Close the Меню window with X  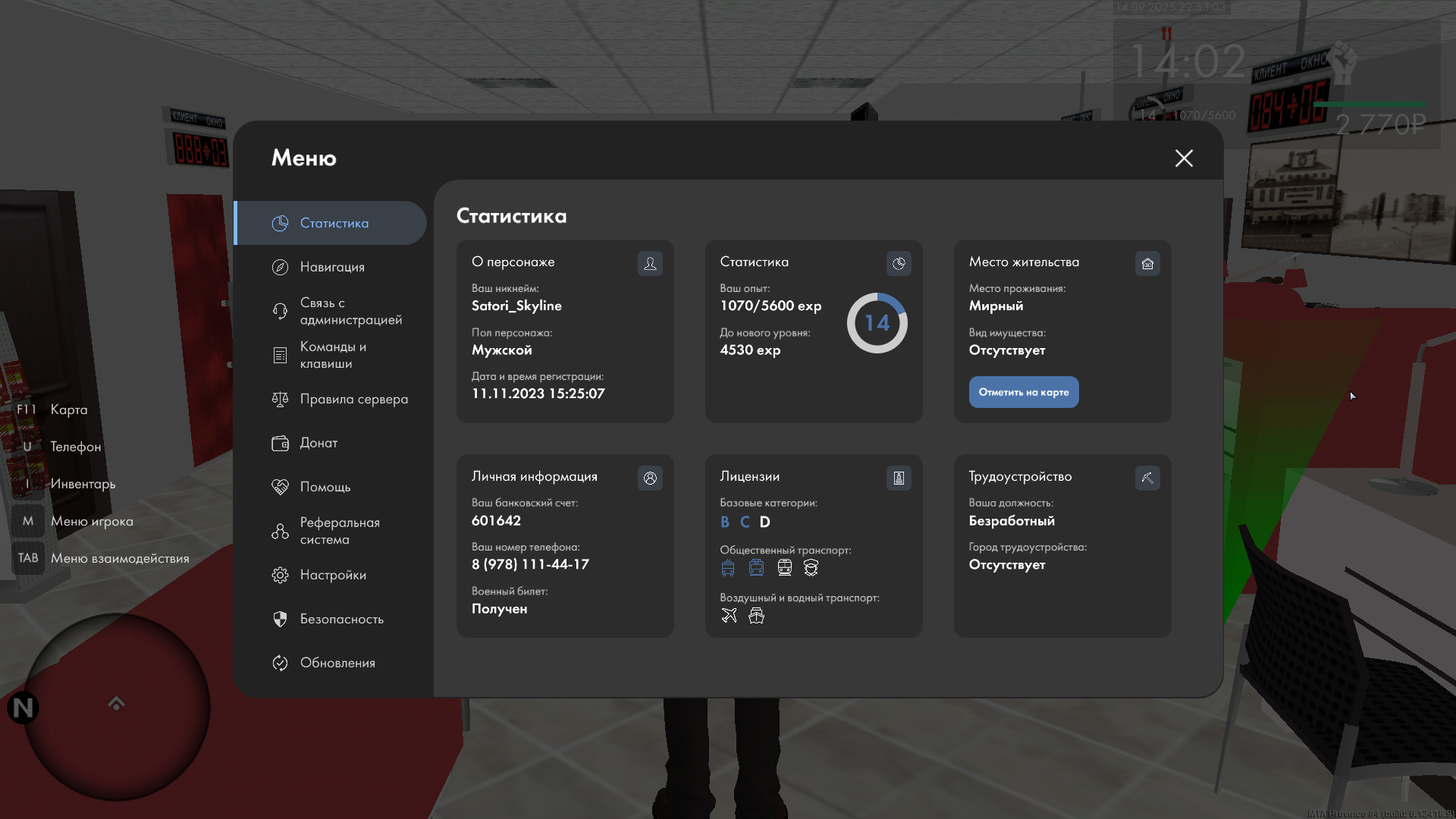(1184, 158)
